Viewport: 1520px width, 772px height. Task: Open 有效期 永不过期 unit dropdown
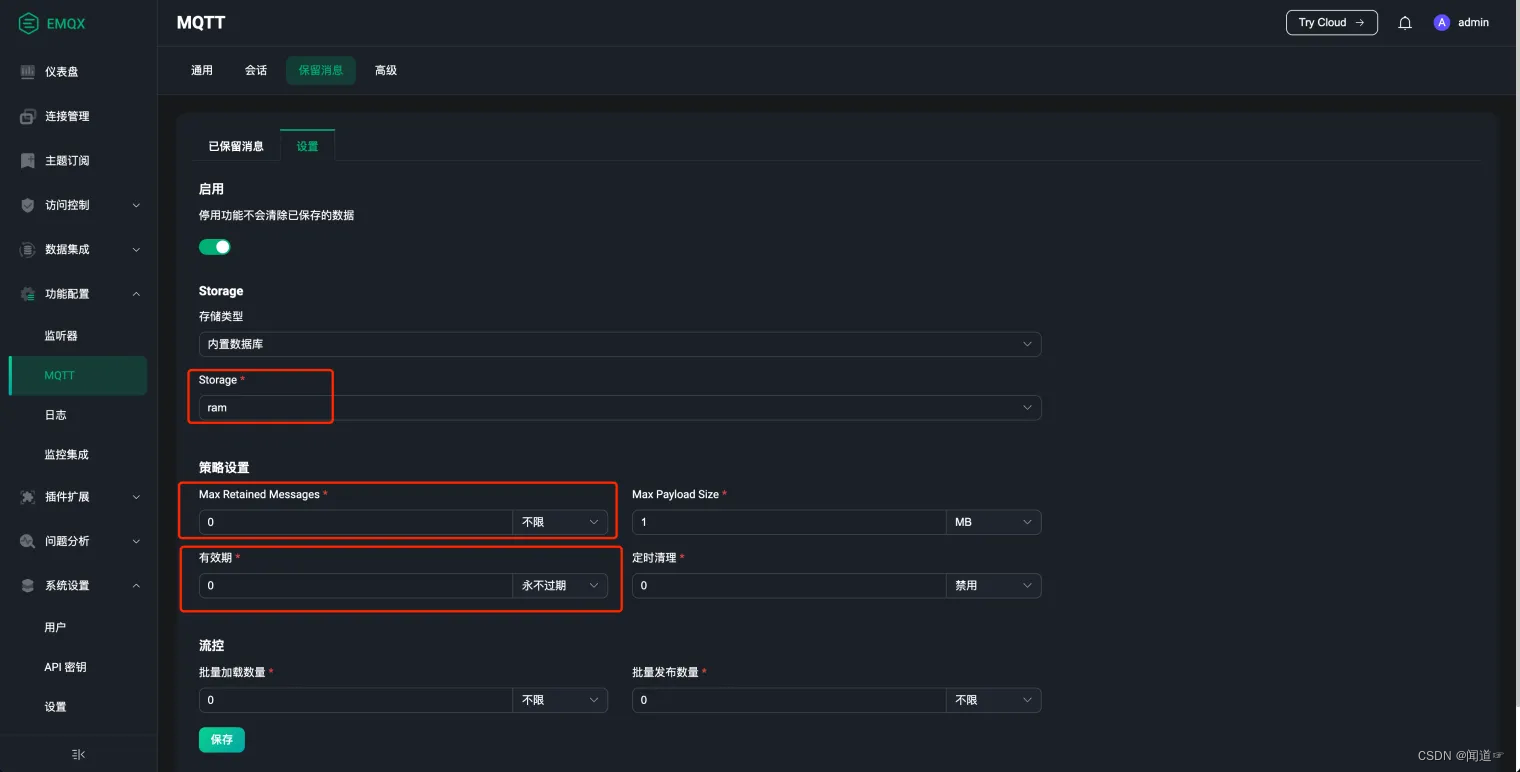[560, 586]
